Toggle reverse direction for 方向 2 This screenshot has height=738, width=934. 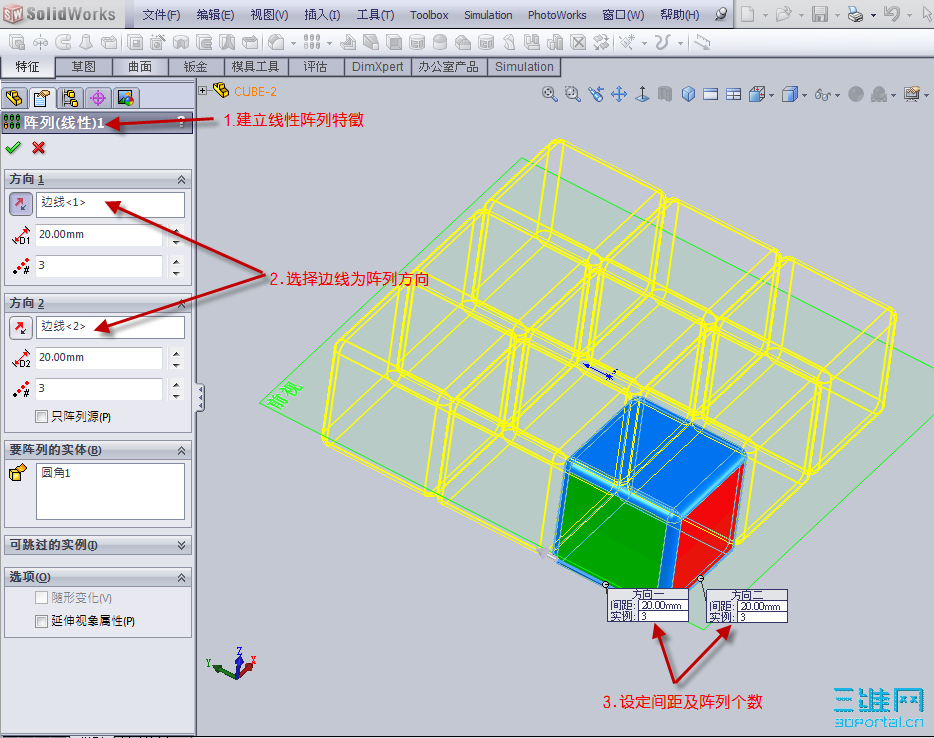point(20,328)
